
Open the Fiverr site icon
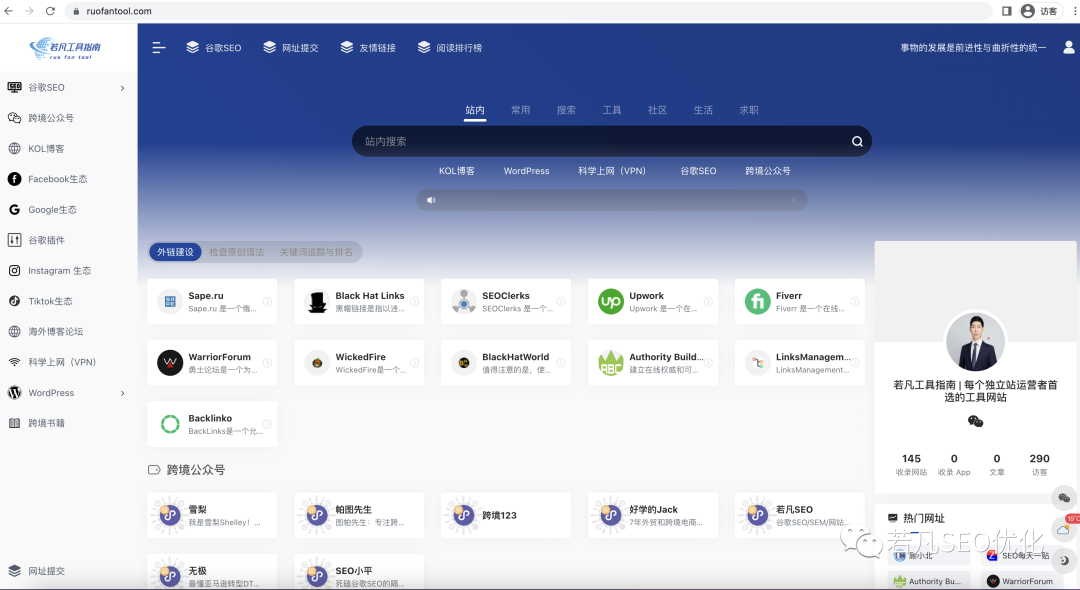click(x=757, y=302)
